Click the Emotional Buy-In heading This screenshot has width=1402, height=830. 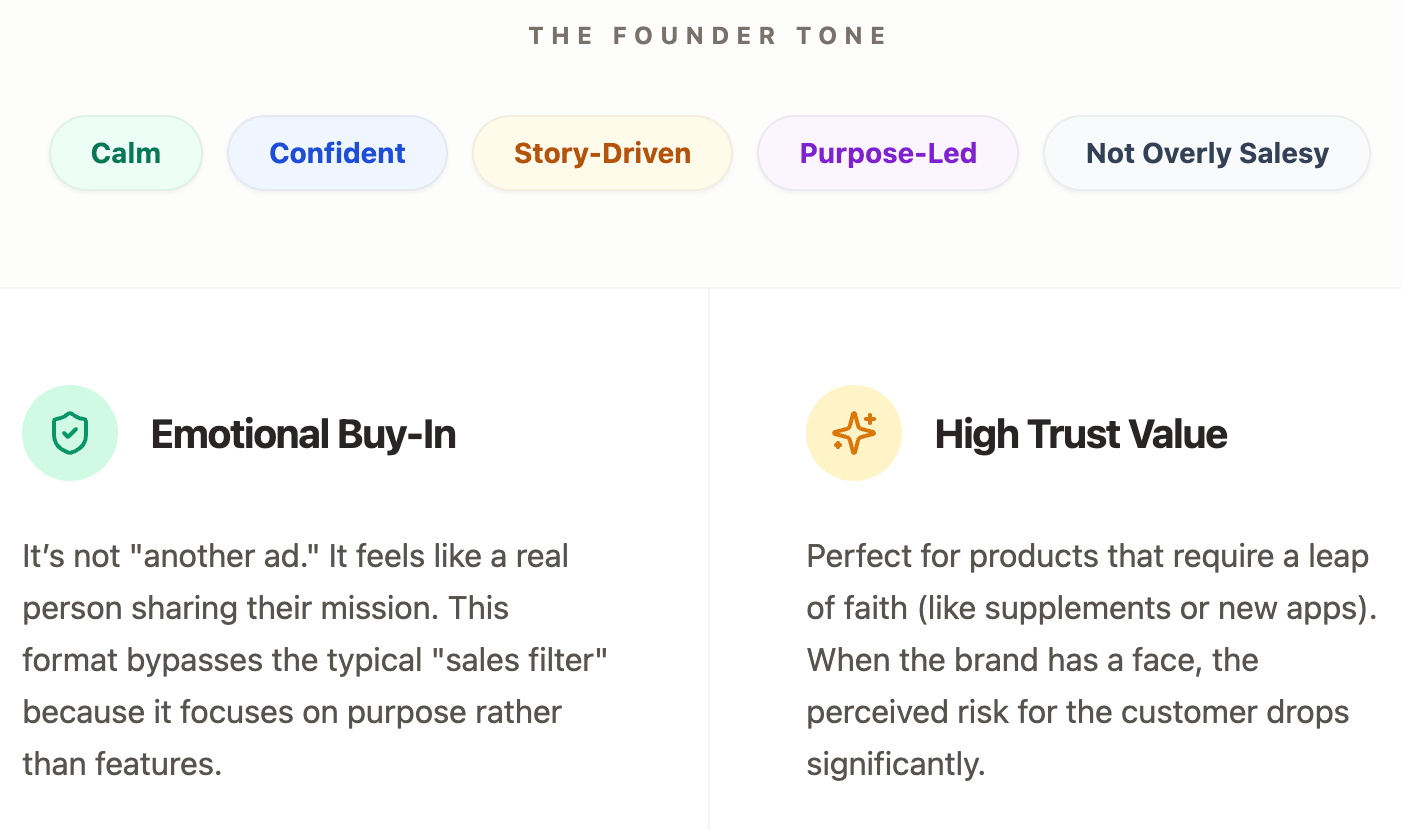point(303,434)
